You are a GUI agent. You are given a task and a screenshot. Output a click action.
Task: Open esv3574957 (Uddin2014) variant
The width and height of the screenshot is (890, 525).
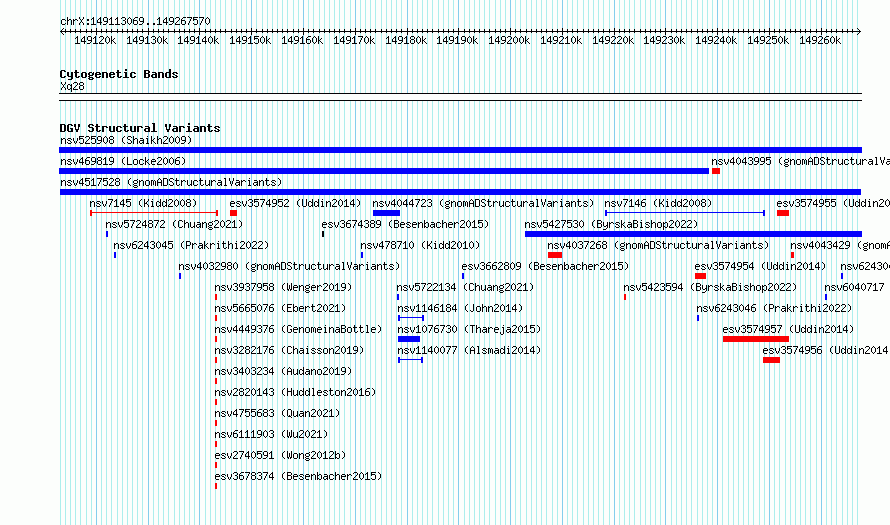tap(788, 329)
